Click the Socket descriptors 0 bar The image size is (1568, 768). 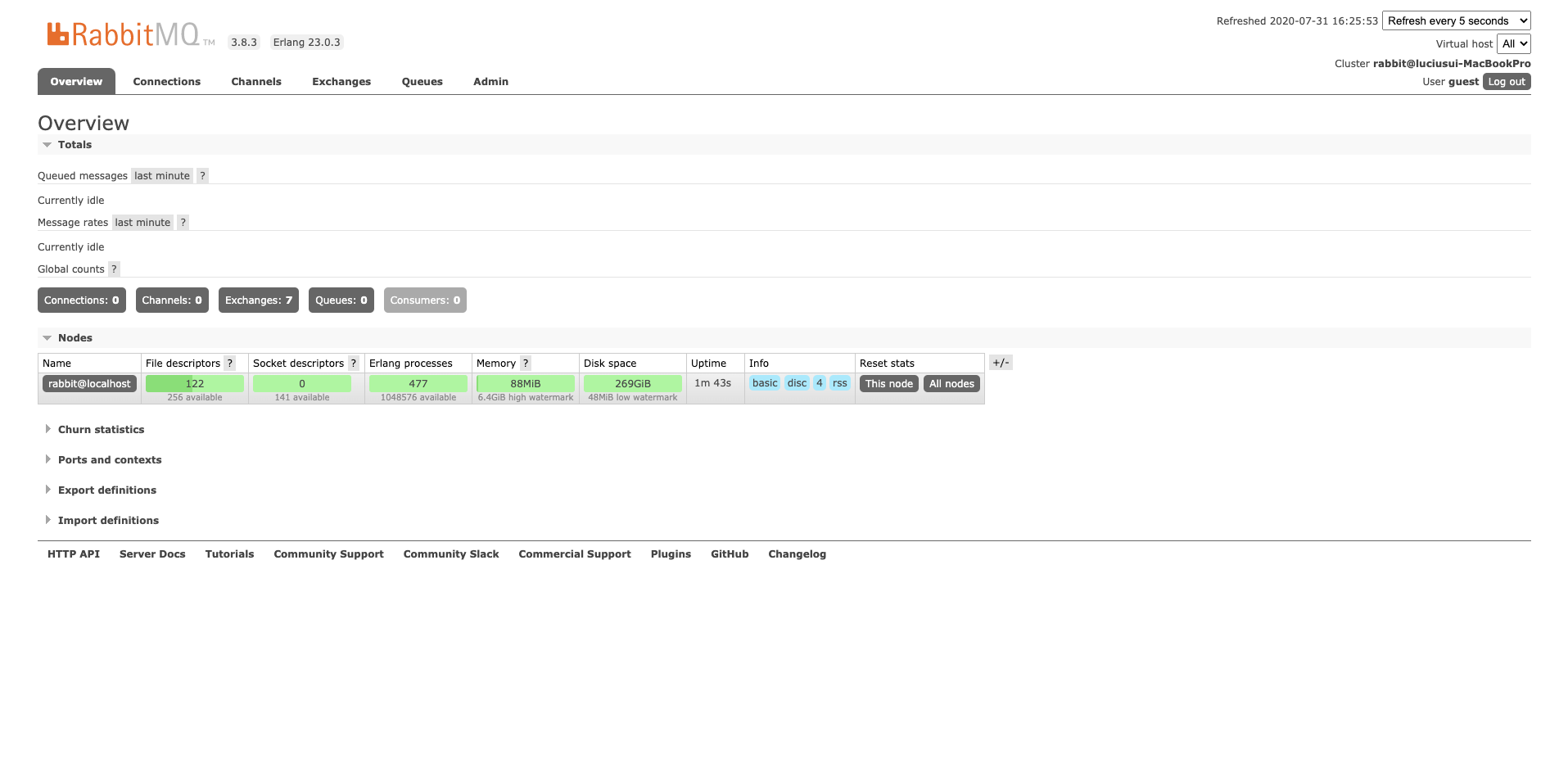[302, 383]
